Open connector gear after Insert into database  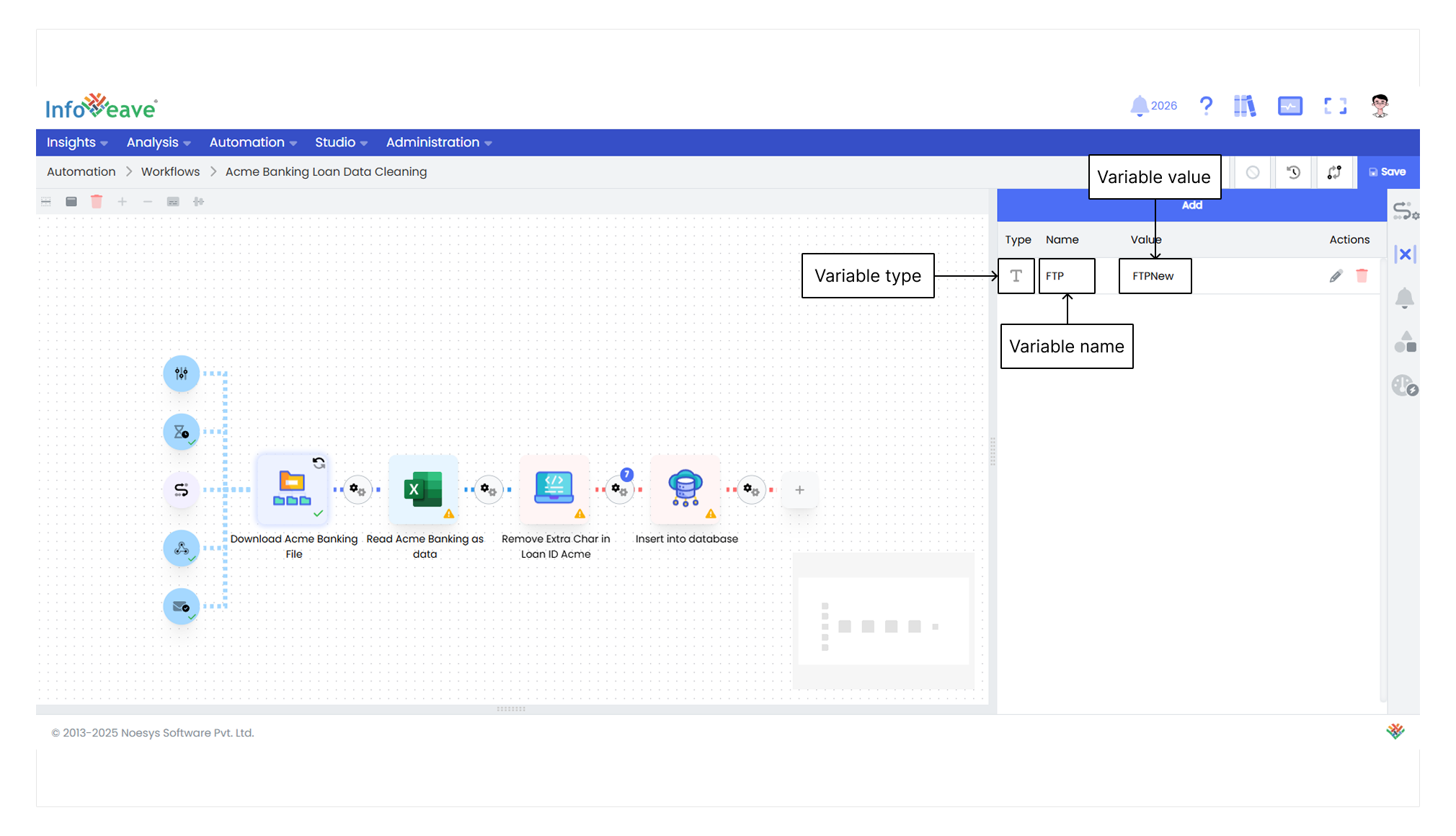coord(751,490)
